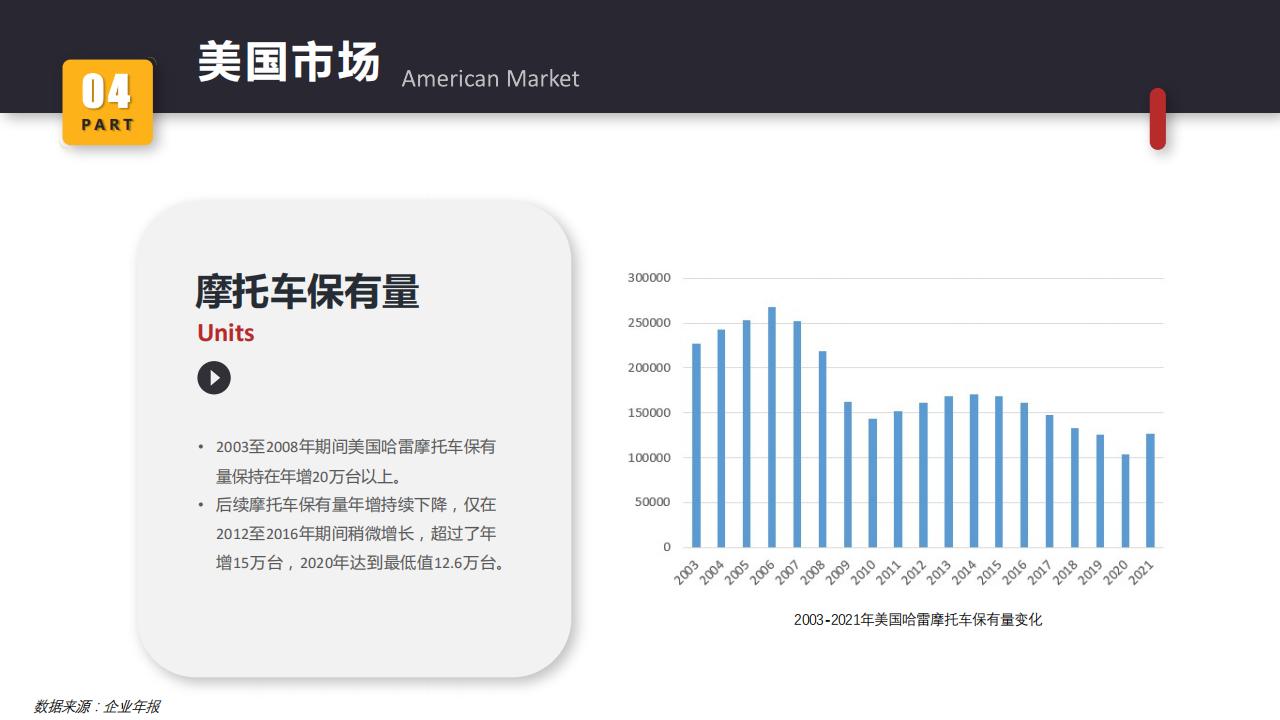Click the 2021 bar in the chart
This screenshot has height=720, width=1280.
(1150, 490)
